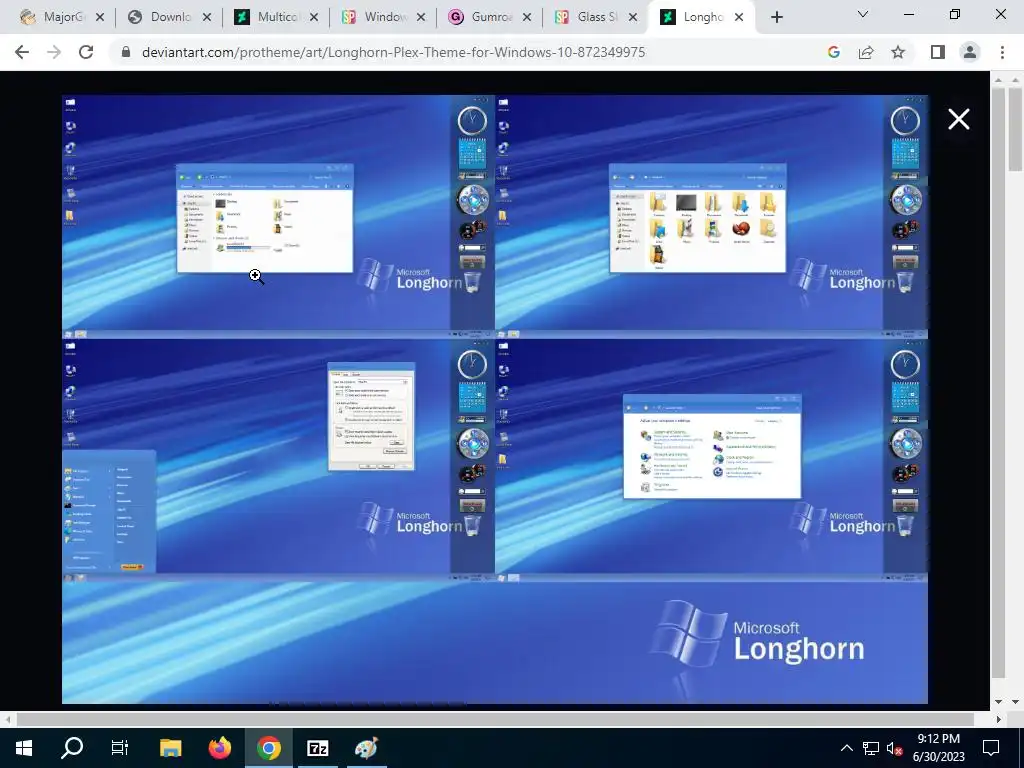Close the Downlo tab

(207, 17)
